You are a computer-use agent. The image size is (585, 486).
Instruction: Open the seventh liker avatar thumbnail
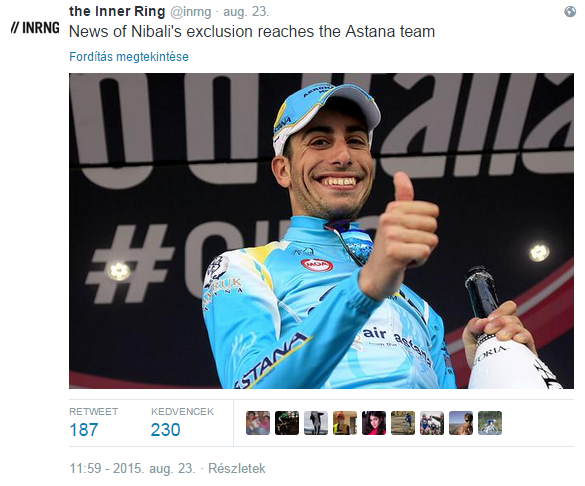432,423
